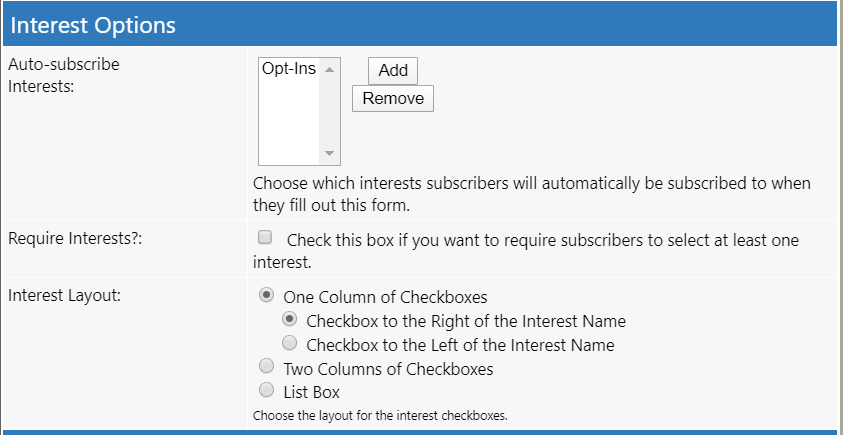Choose Checkbox to the Left radio button
The height and width of the screenshot is (435, 843).
[x=289, y=343]
